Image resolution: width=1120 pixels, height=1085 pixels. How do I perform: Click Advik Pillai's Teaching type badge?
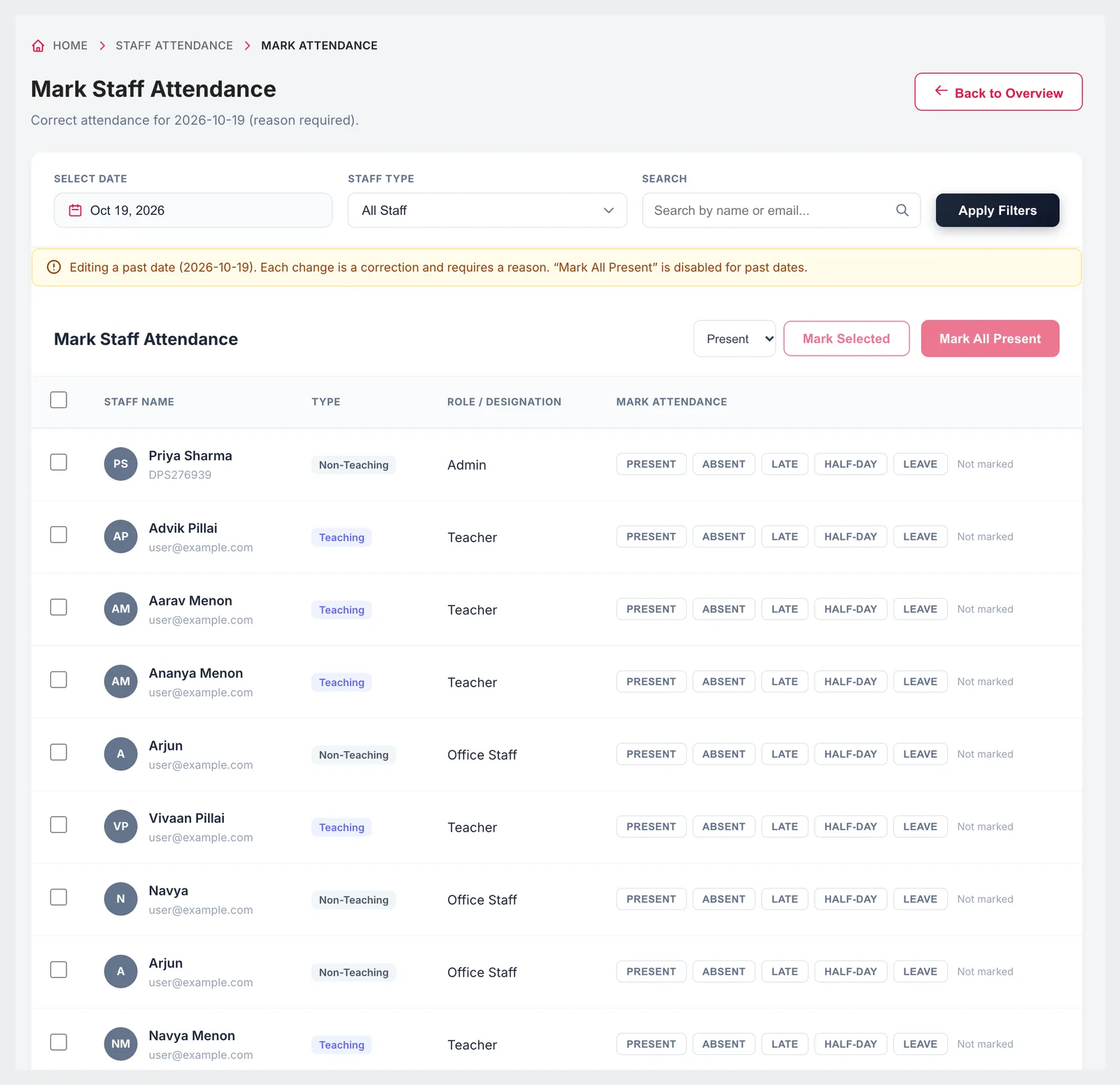(x=342, y=538)
